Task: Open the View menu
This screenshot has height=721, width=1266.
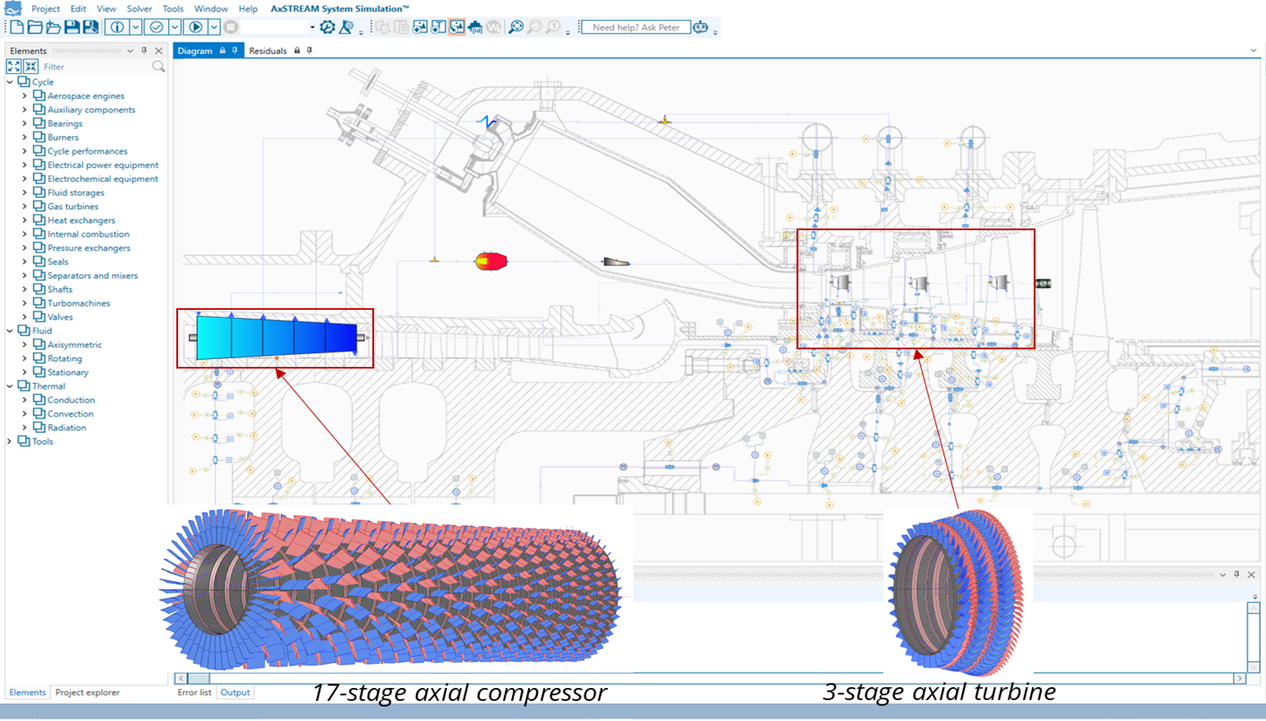Action: 106,8
